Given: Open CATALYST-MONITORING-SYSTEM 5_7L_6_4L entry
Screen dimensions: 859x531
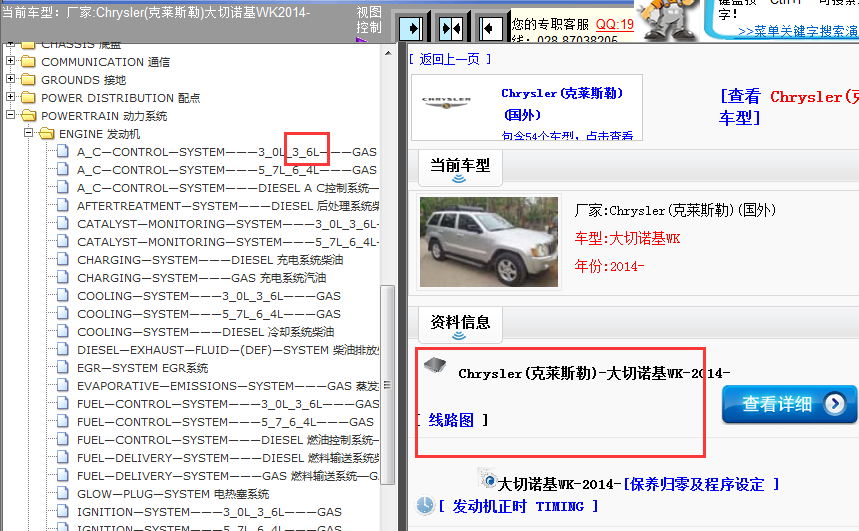Looking at the screenshot, I should [x=228, y=242].
